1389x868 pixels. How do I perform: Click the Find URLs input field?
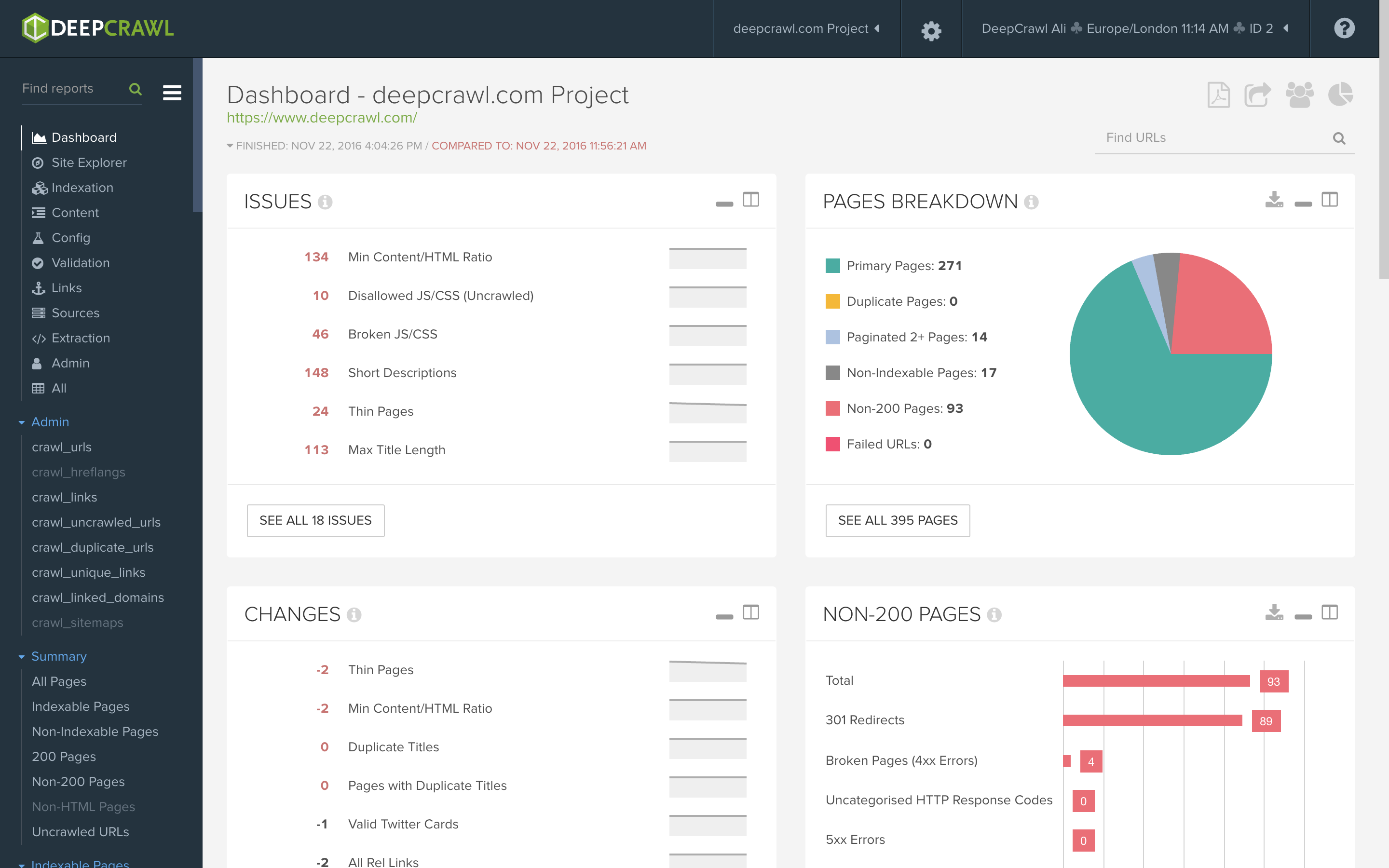pyautogui.click(x=1210, y=138)
